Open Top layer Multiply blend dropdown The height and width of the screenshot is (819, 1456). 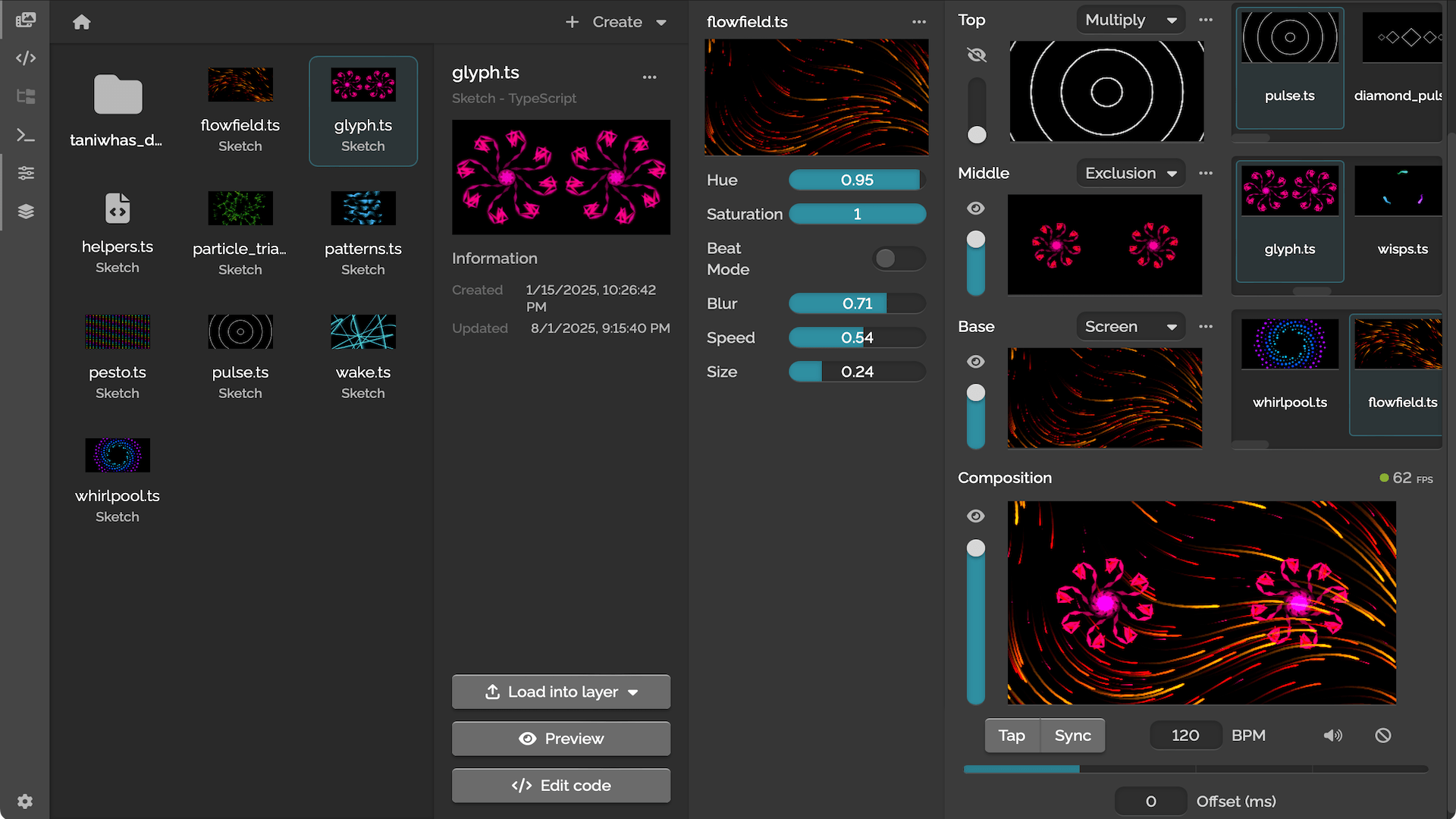coord(1130,20)
